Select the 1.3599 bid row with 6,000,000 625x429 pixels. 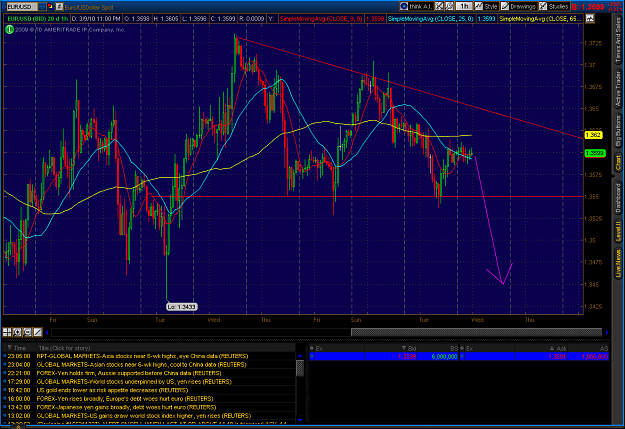[384, 356]
